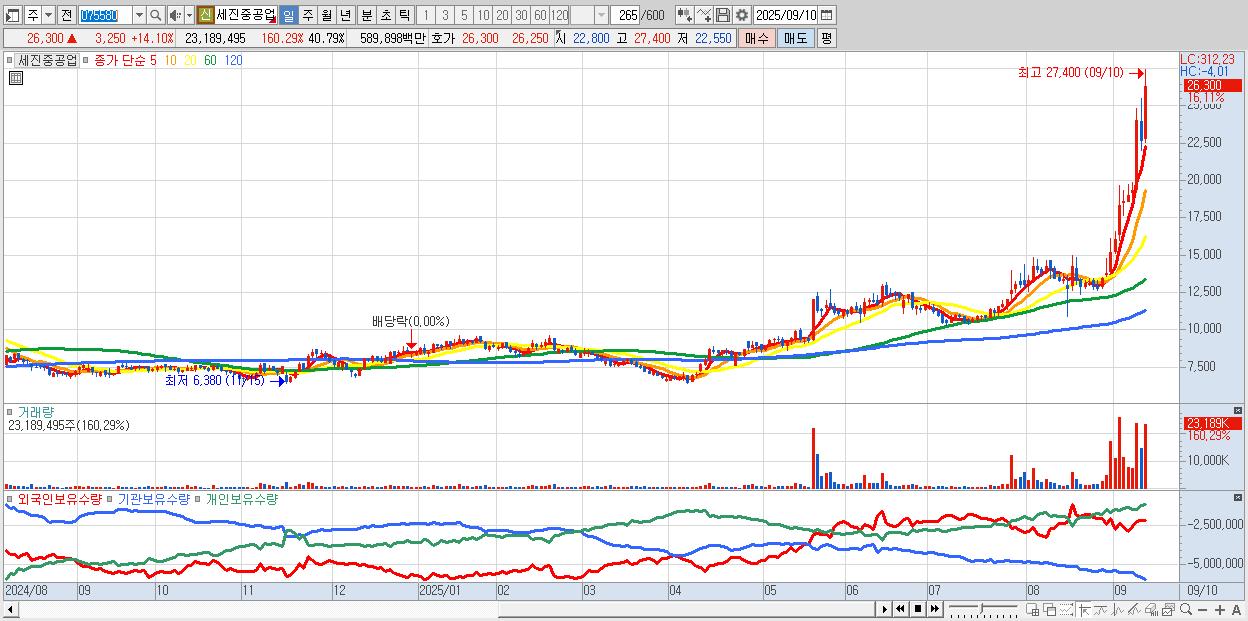1248x621 pixels.
Task: Click the picture-chart icon left of magnifier
Action: point(1168,610)
